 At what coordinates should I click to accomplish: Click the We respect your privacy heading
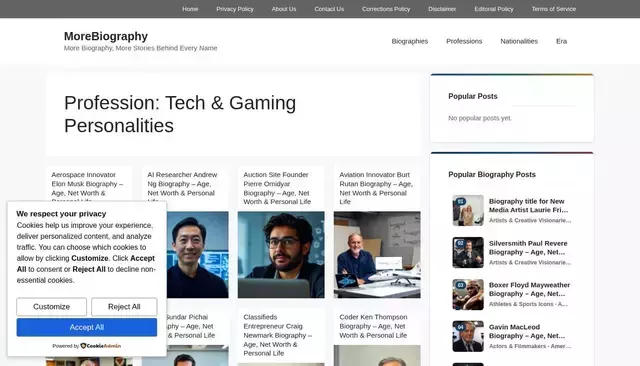pyautogui.click(x=61, y=214)
